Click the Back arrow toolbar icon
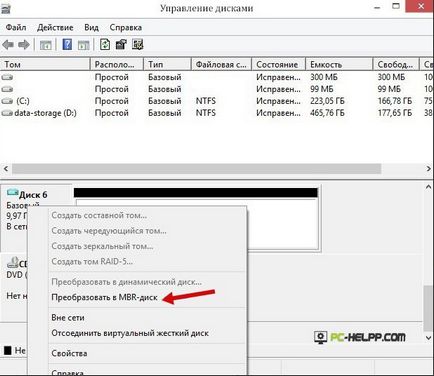434x376 pixels. coord(8,44)
